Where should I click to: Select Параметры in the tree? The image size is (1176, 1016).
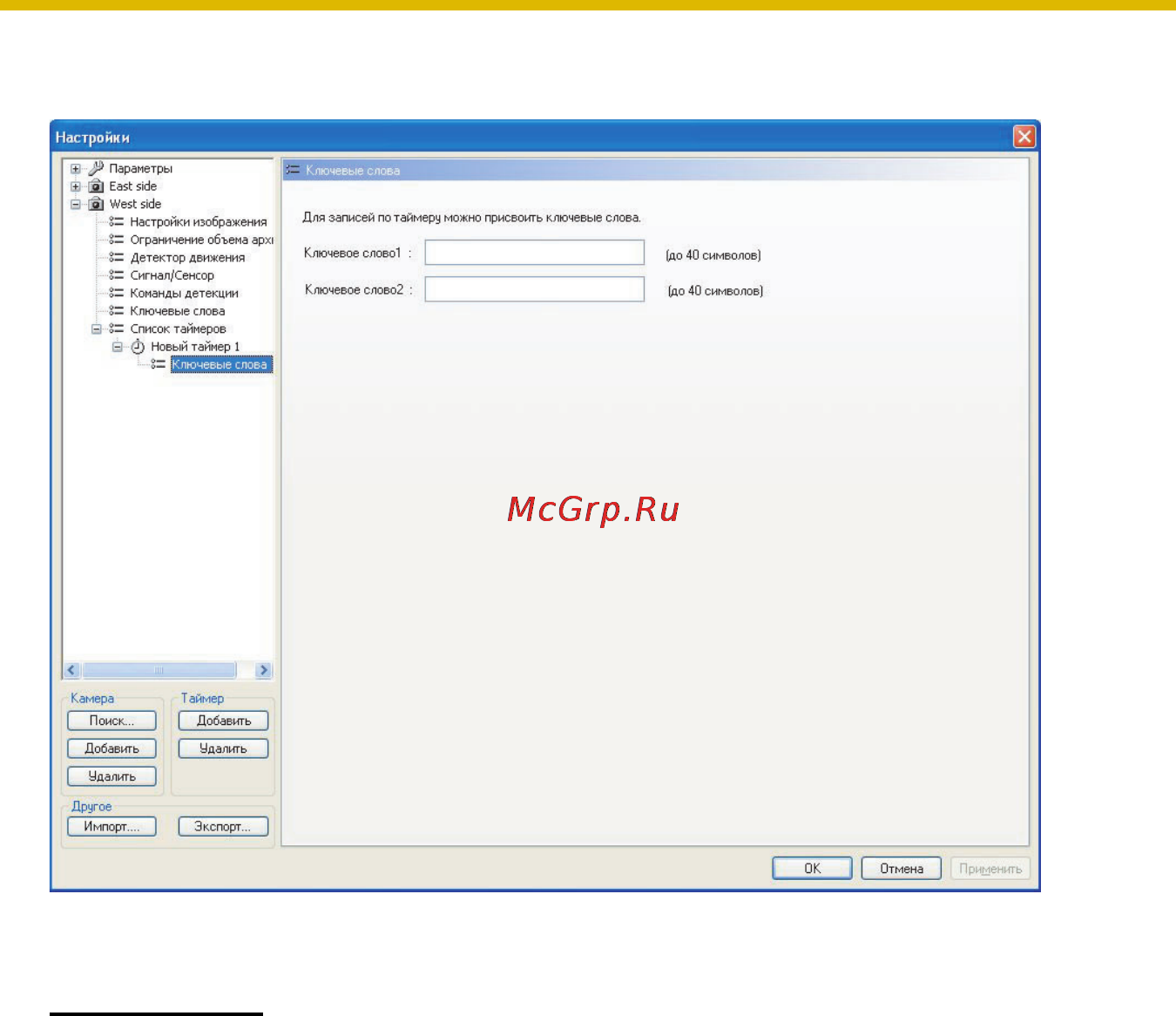(x=140, y=168)
